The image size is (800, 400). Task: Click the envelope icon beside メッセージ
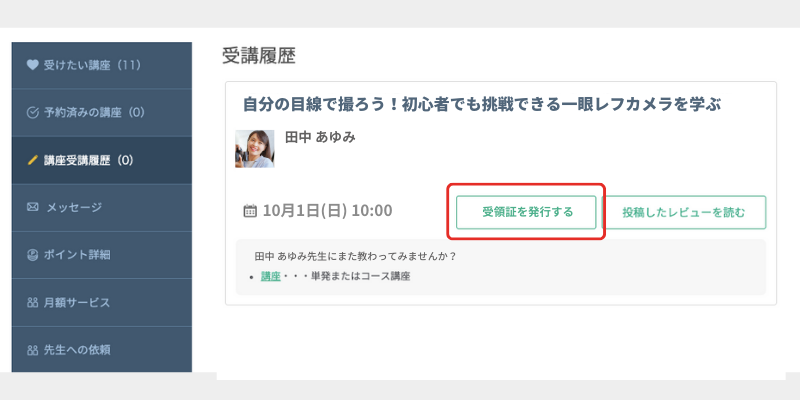click(x=33, y=207)
